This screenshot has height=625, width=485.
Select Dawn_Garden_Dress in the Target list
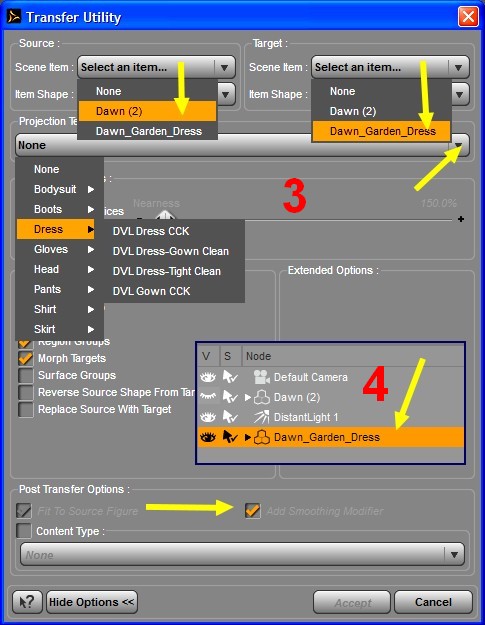(382, 131)
